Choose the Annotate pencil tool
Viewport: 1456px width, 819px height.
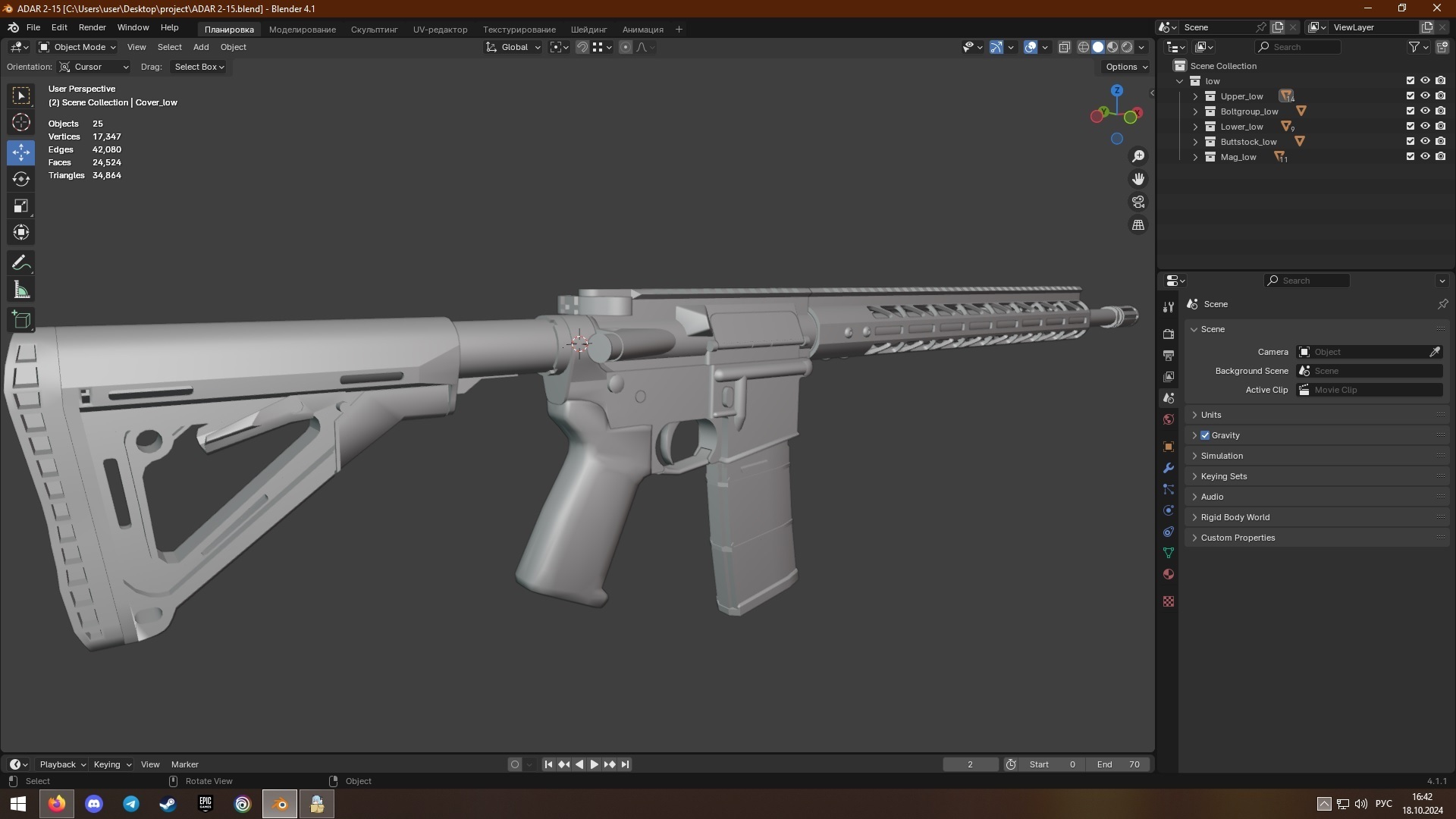(x=21, y=263)
